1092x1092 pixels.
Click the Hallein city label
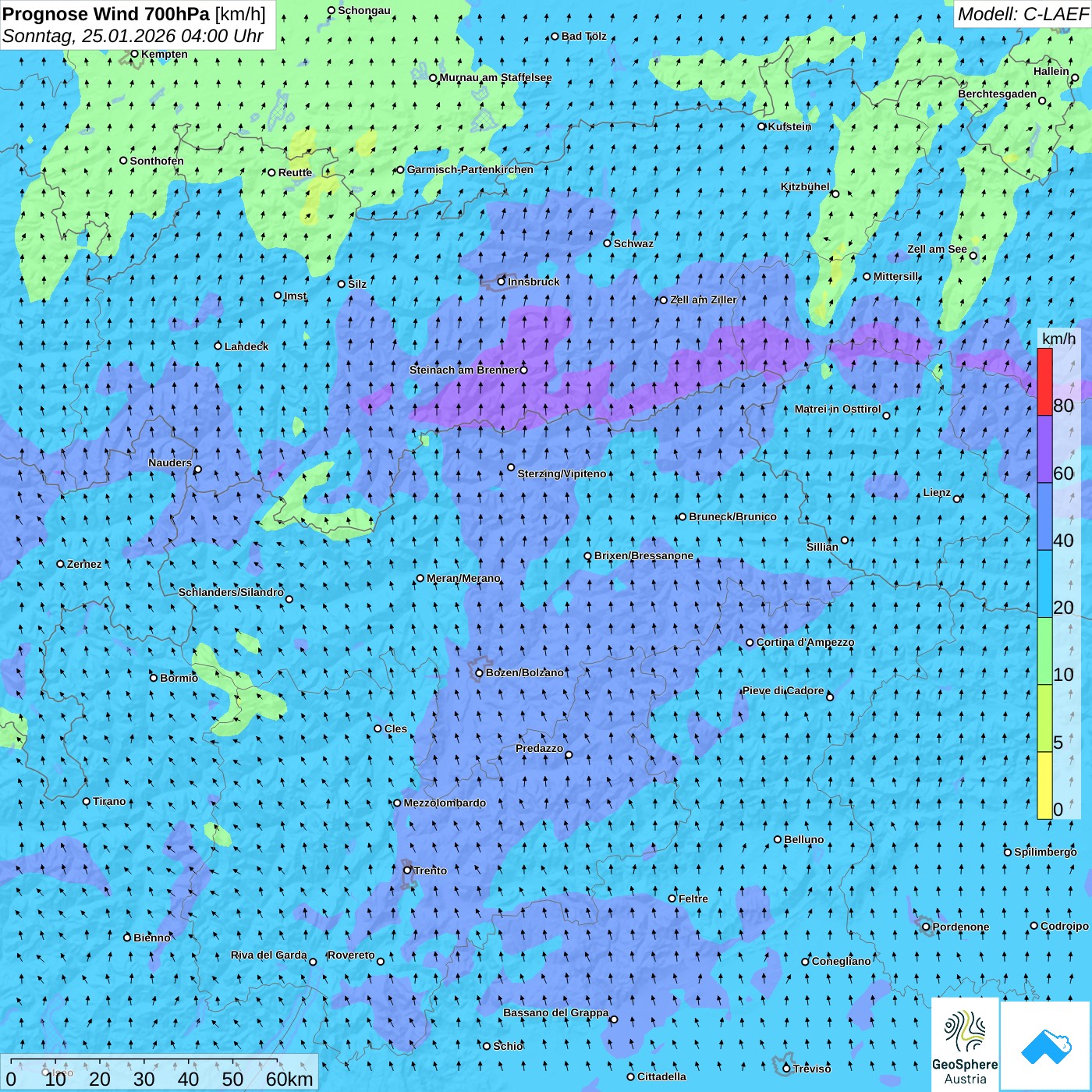click(x=1051, y=71)
